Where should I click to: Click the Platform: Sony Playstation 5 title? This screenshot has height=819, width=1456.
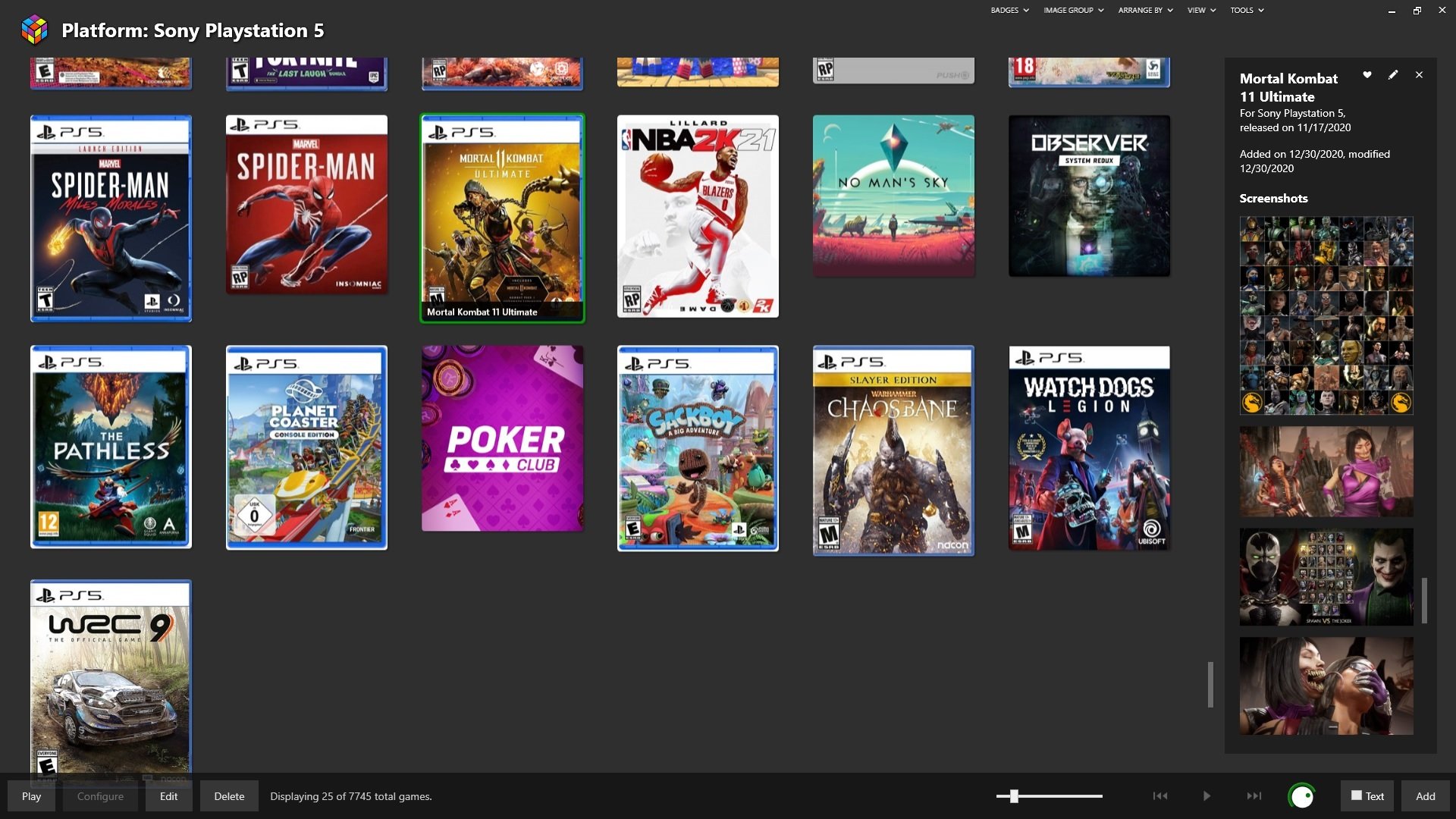[x=193, y=30]
